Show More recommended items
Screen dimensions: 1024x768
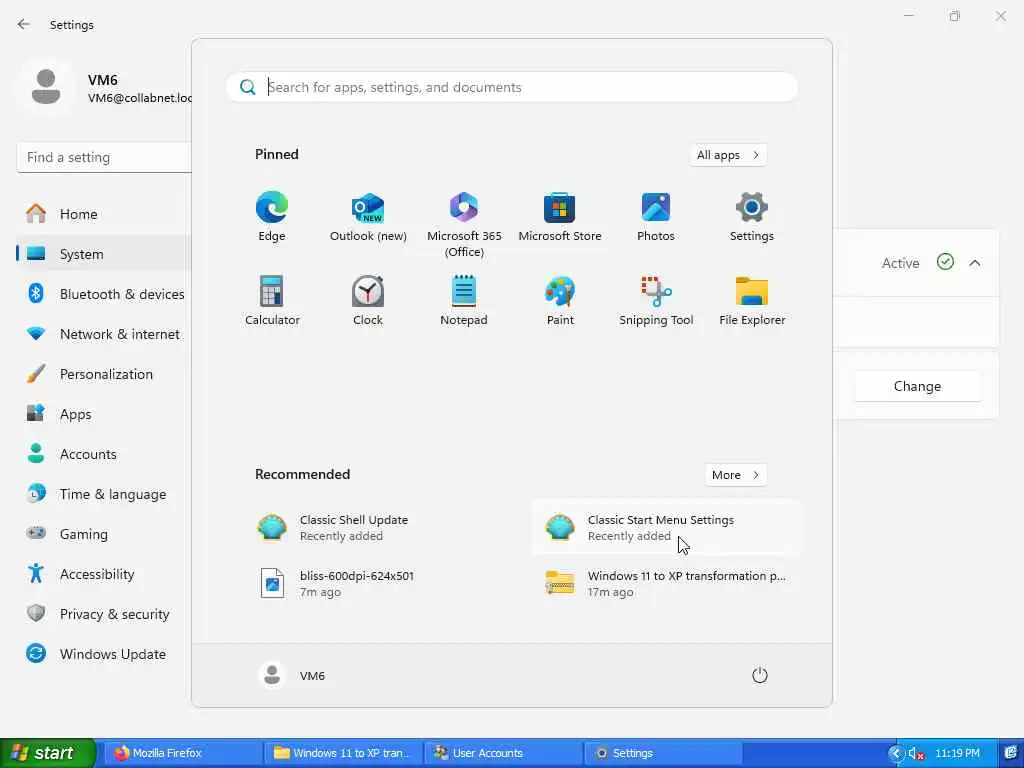(x=736, y=475)
